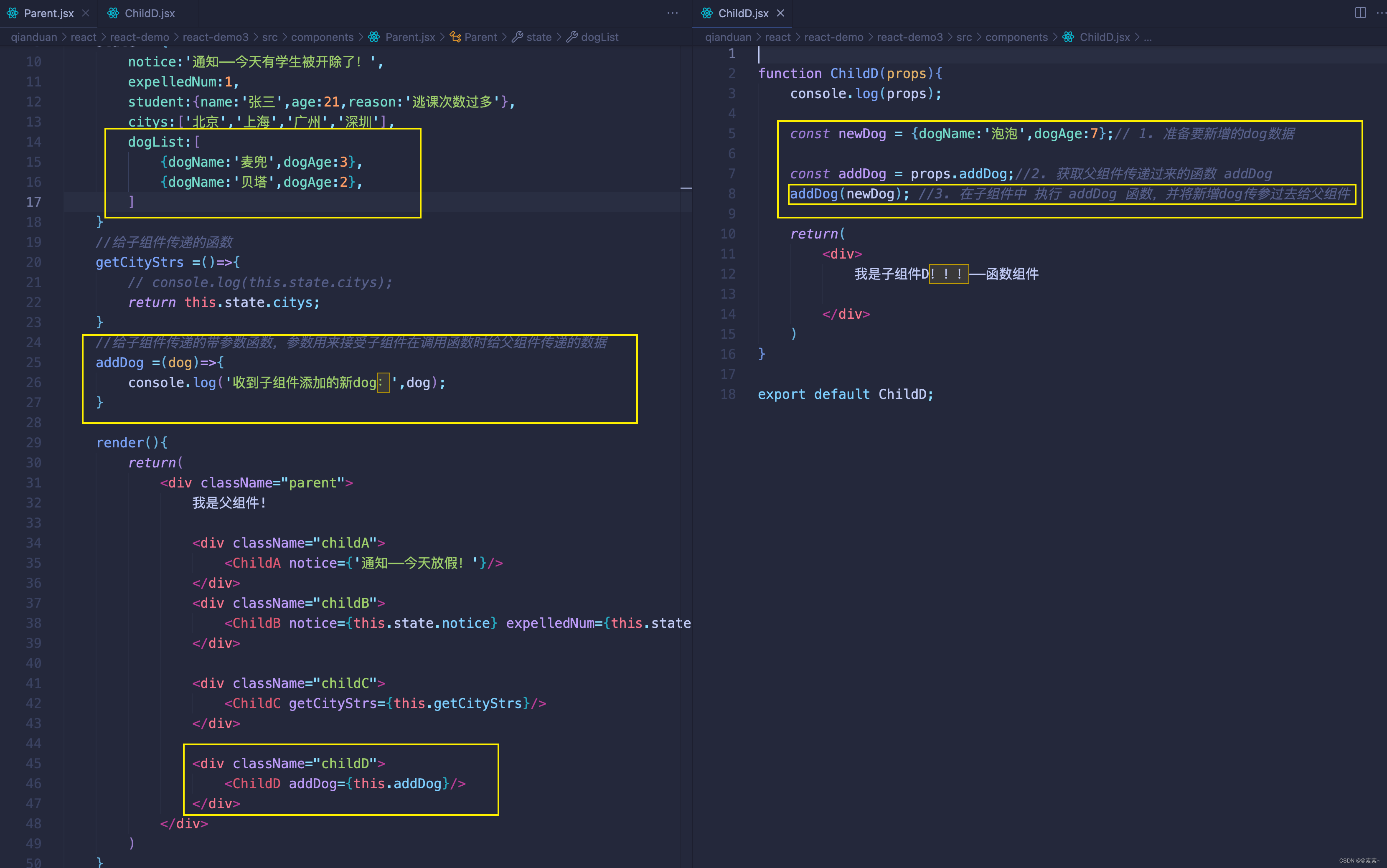Click the React icon on Parent.jsx tab
The image size is (1387, 868).
[13, 13]
